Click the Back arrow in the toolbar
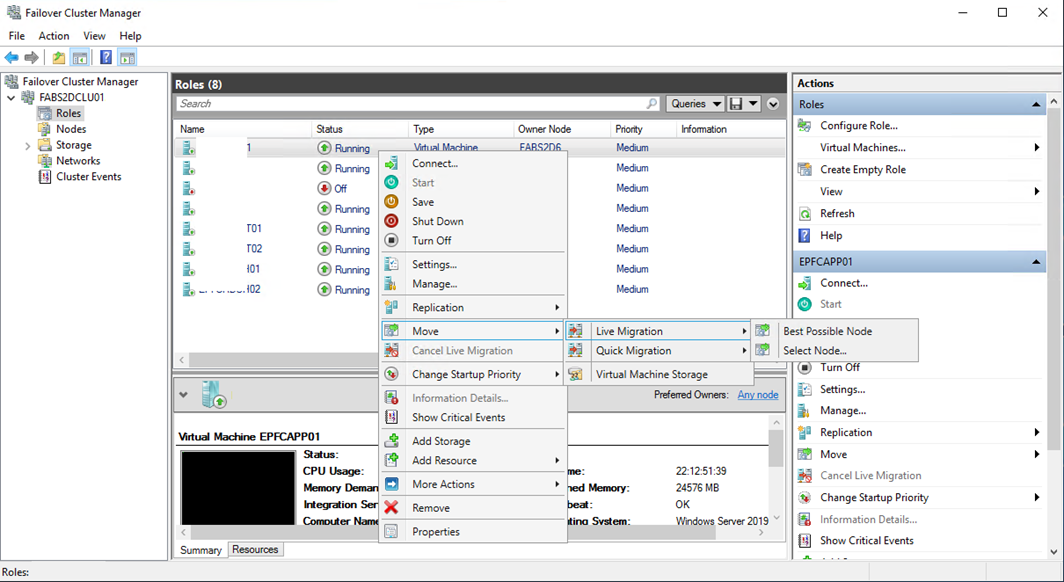The height and width of the screenshot is (582, 1064). 12,58
